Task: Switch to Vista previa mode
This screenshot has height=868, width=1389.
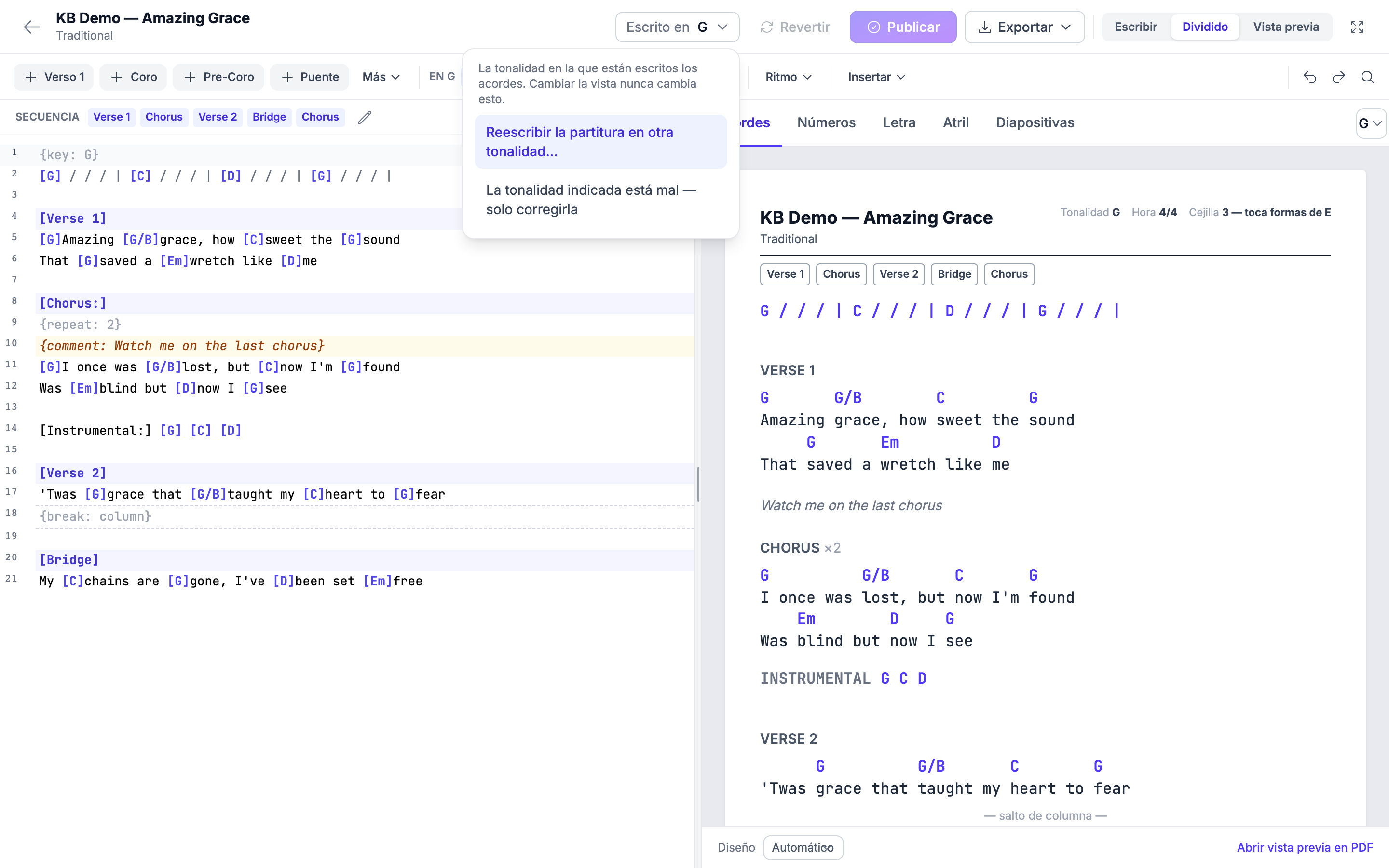Action: click(1286, 27)
